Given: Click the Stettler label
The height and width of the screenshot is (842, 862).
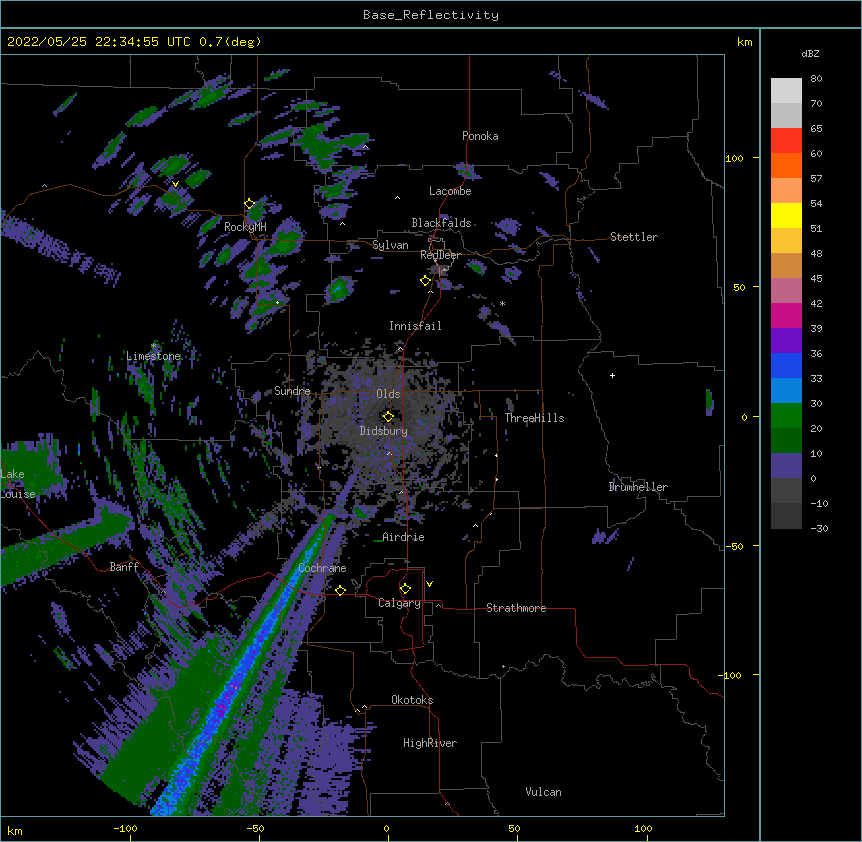Looking at the screenshot, I should coord(634,237).
